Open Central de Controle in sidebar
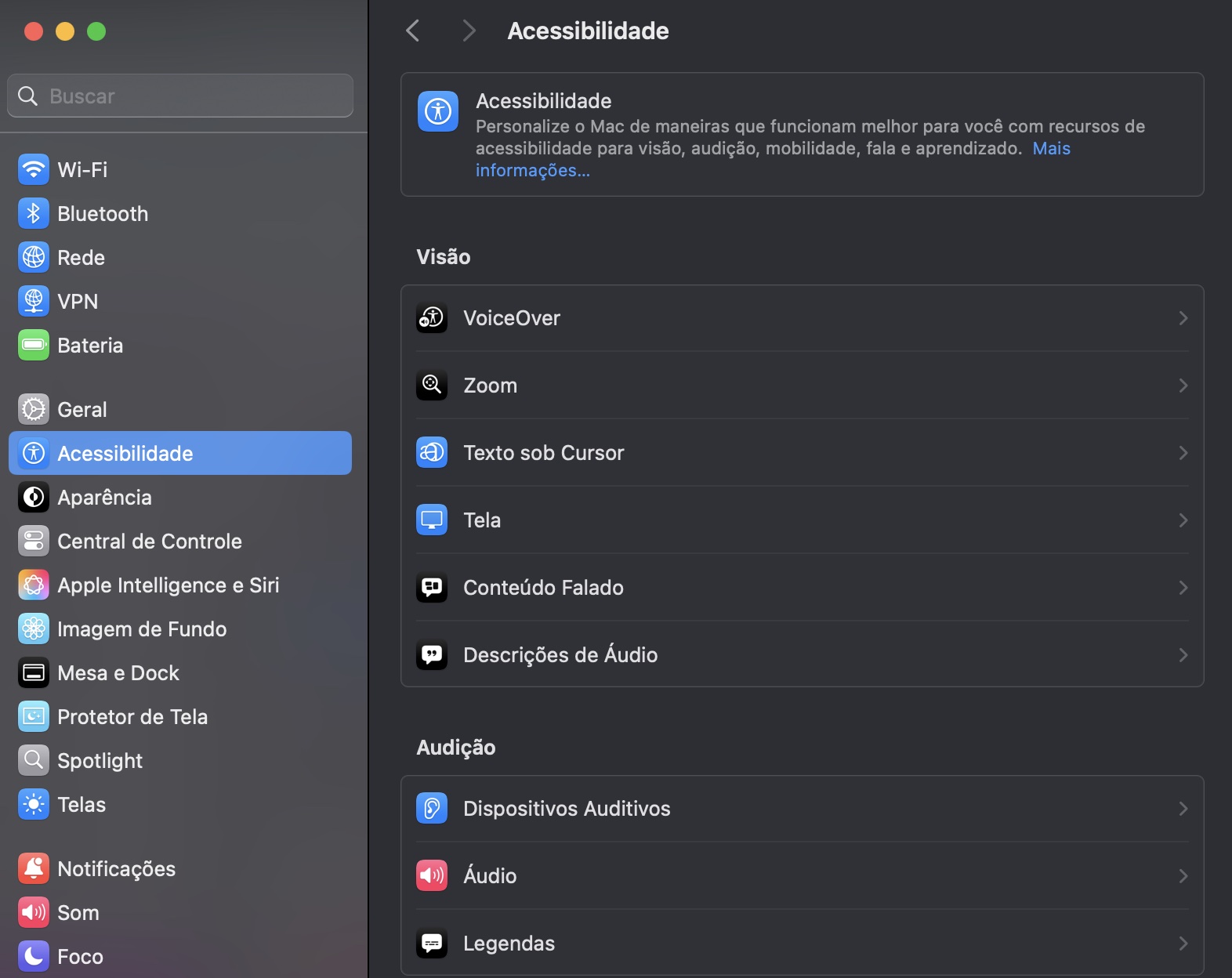The height and width of the screenshot is (978, 1232). (x=149, y=542)
